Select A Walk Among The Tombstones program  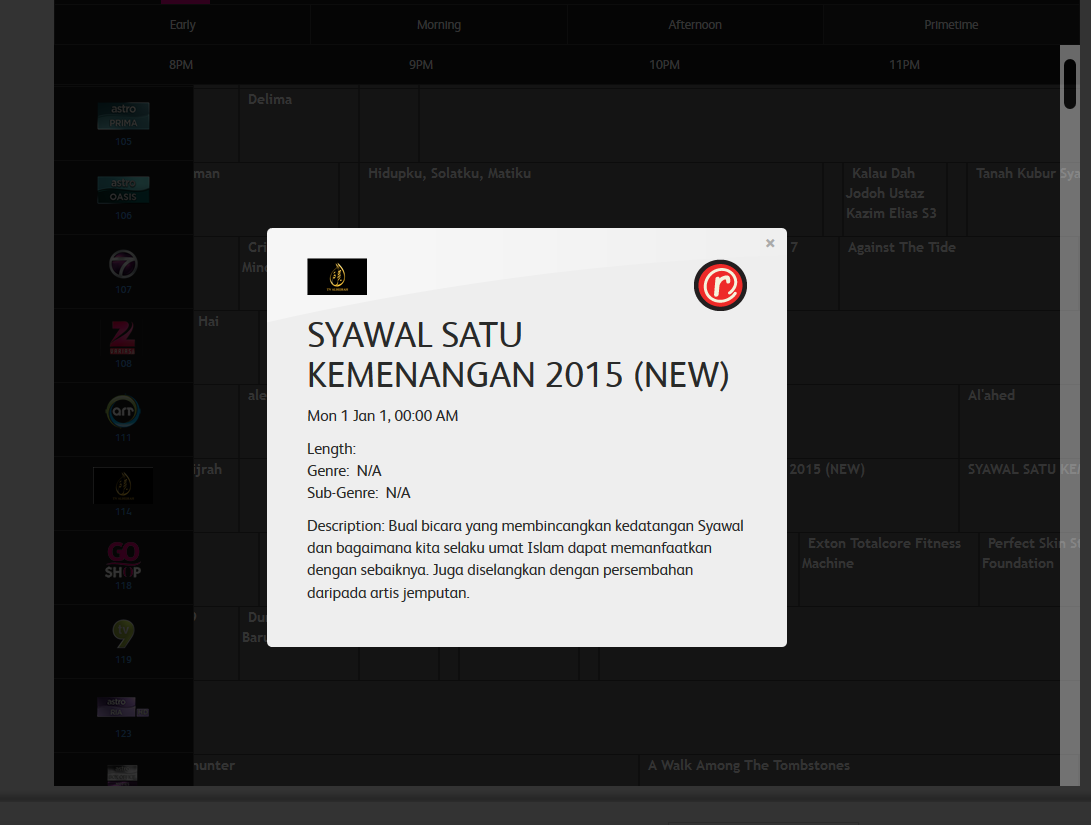[749, 765]
